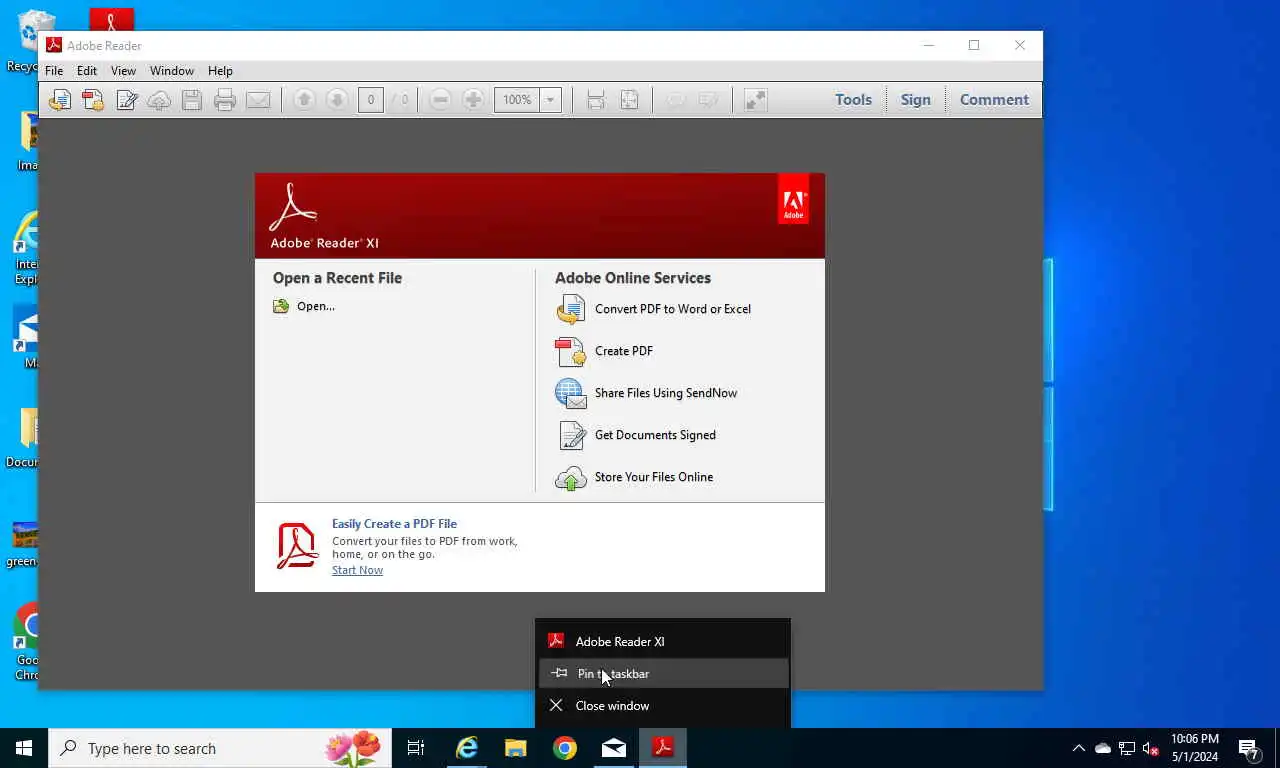Viewport: 1280px width, 768px height.
Task: Open the Edit menu
Action: point(87,71)
